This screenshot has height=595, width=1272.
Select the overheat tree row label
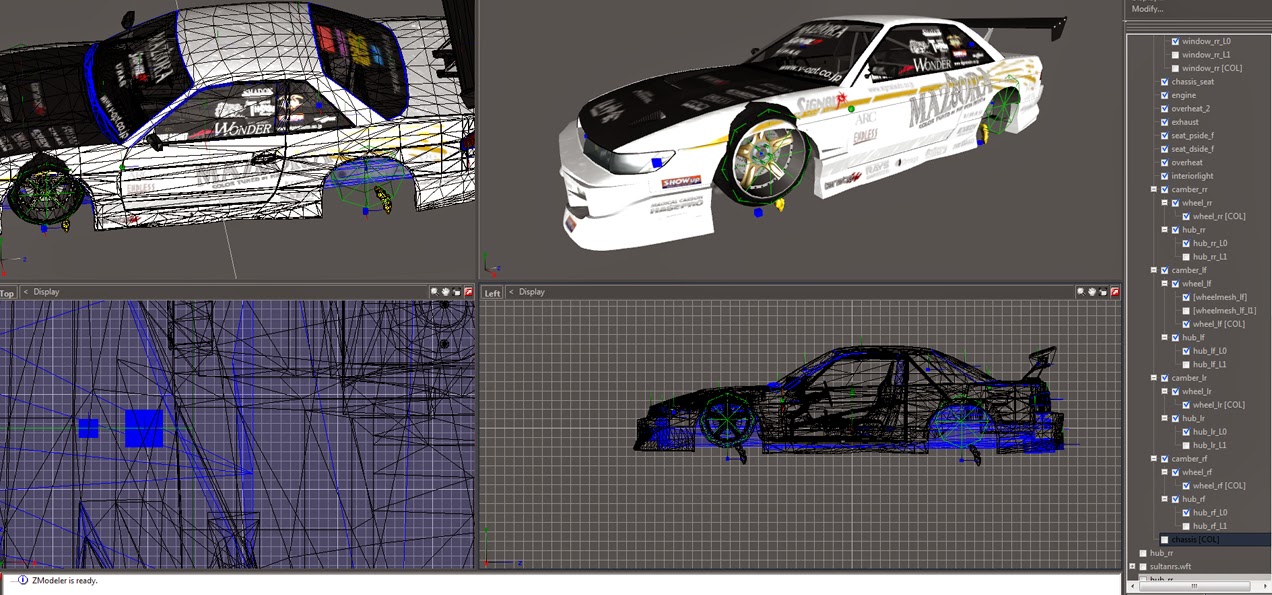(1187, 162)
